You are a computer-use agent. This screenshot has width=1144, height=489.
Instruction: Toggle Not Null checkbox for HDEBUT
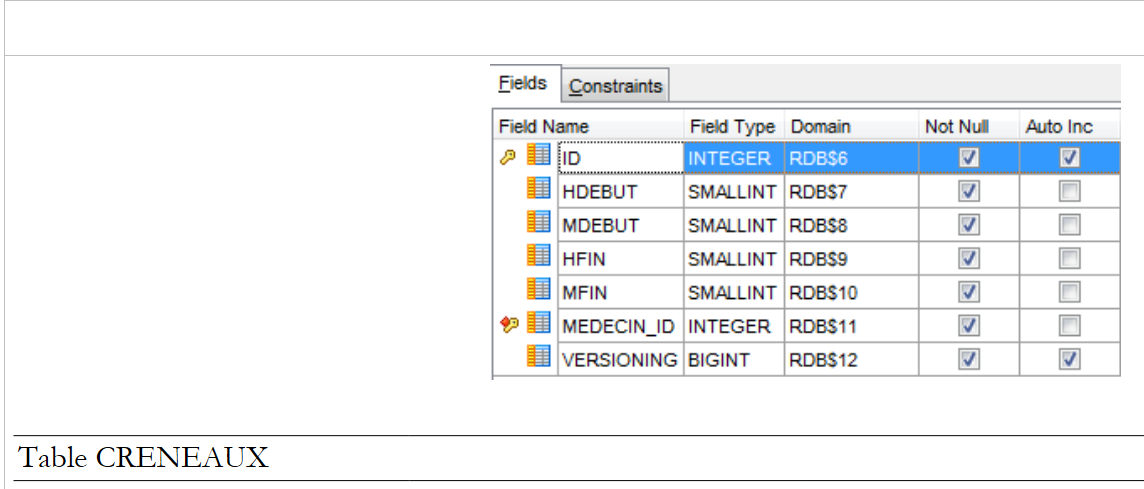(968, 191)
